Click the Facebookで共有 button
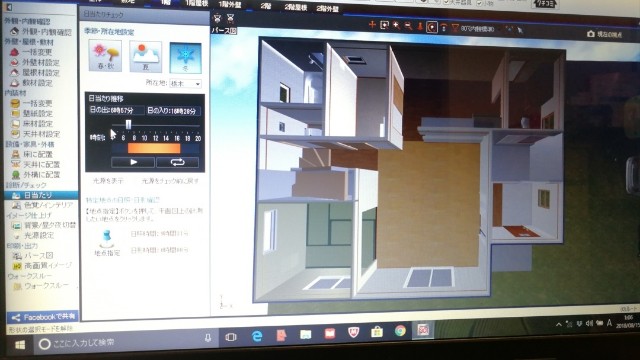This screenshot has width=640, height=360. click(43, 317)
